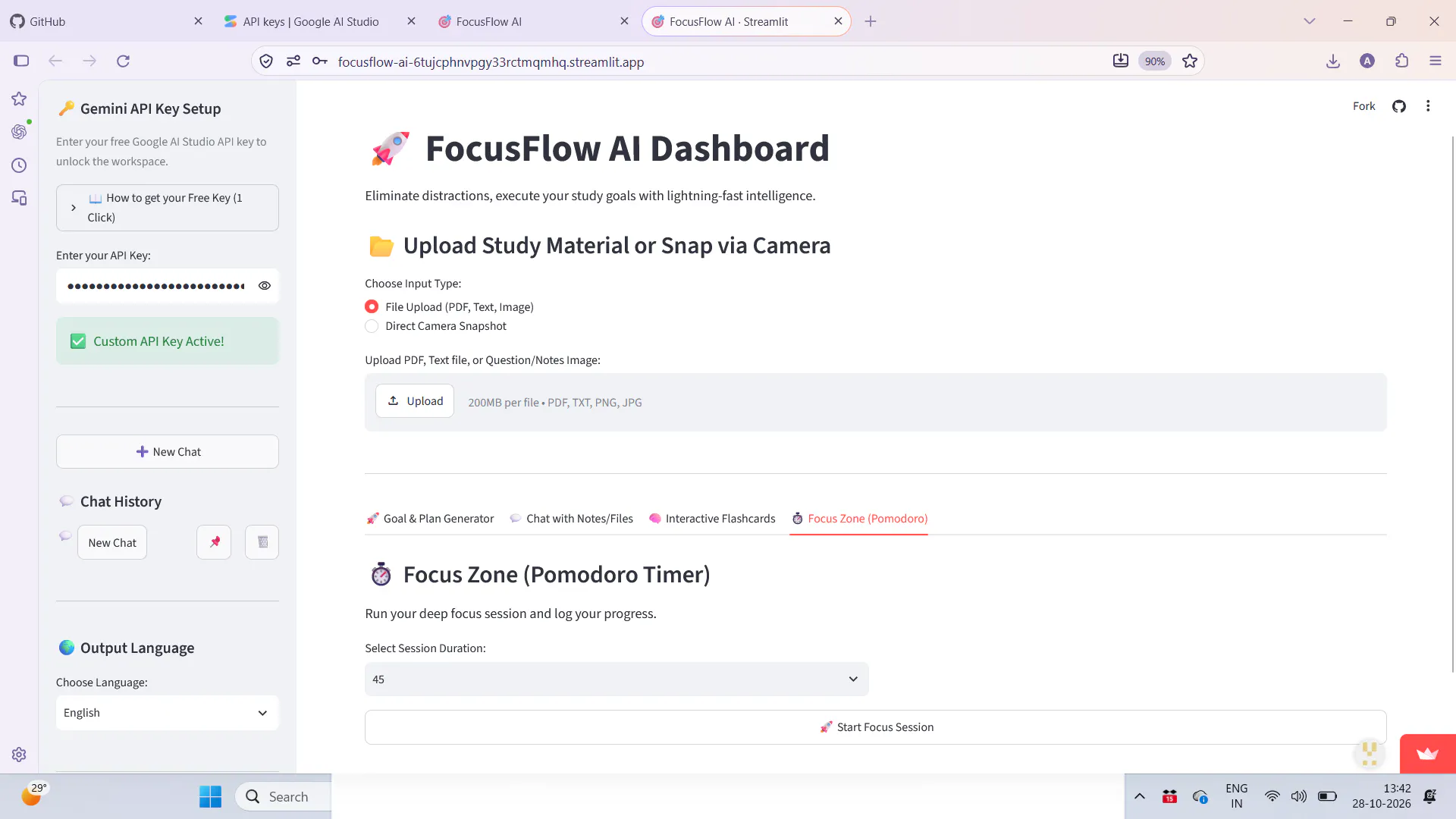Open the install app icon in address bar
Image resolution: width=1456 pixels, height=819 pixels.
click(1121, 61)
